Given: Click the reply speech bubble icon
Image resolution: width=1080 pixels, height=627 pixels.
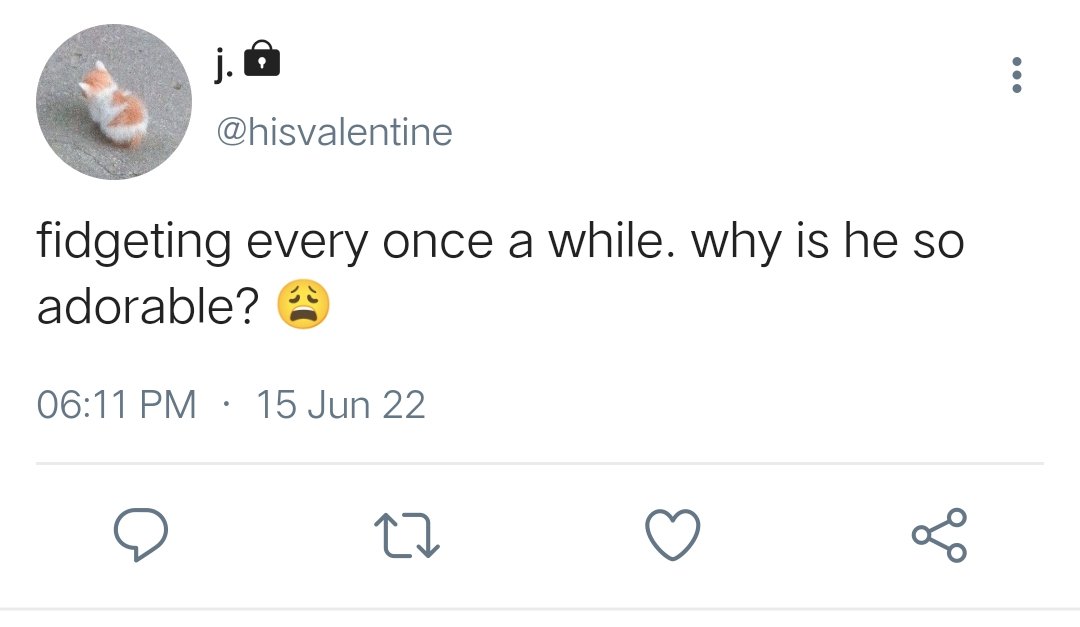Looking at the screenshot, I should point(141,535).
